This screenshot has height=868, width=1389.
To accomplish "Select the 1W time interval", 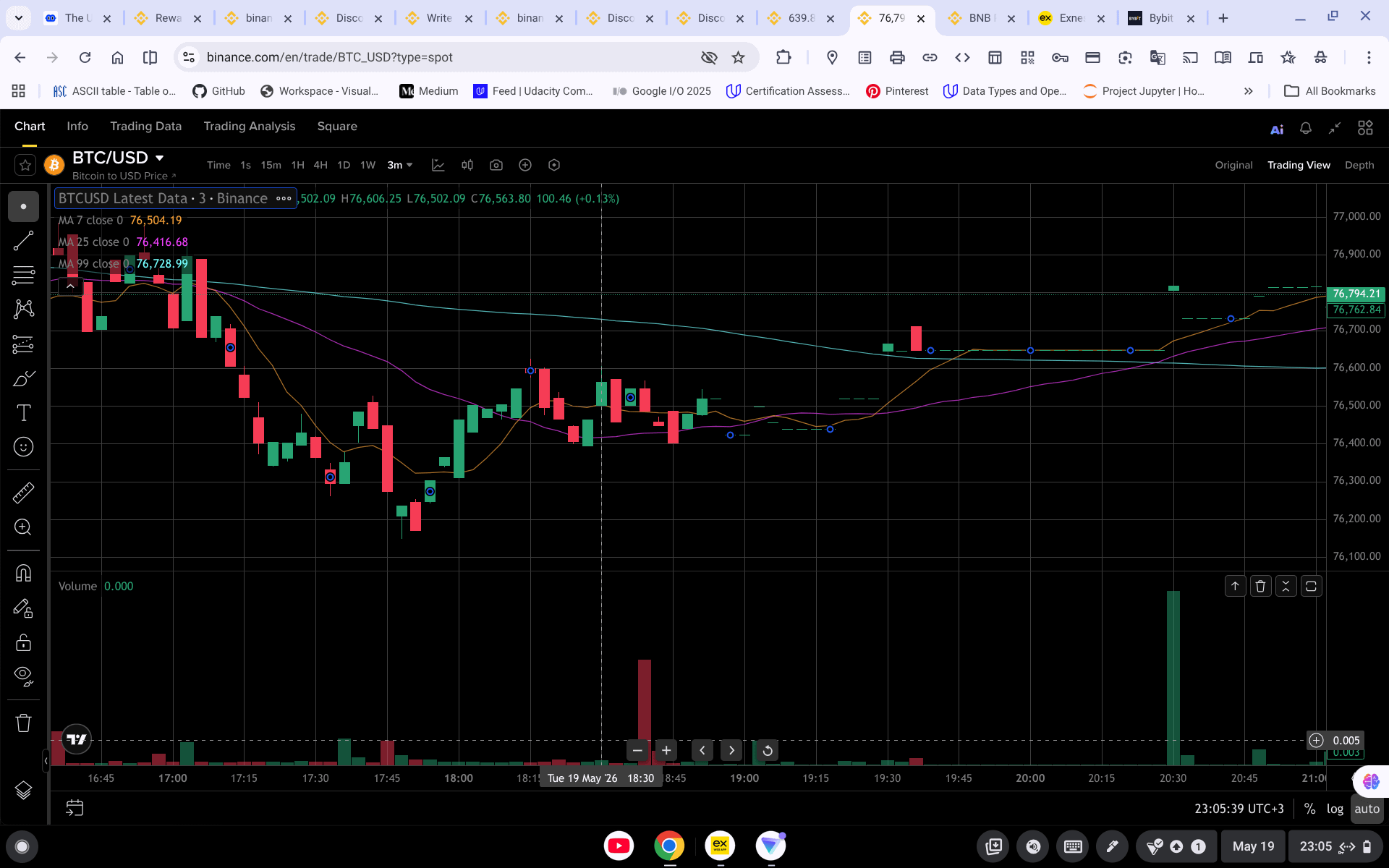I will click(x=368, y=165).
